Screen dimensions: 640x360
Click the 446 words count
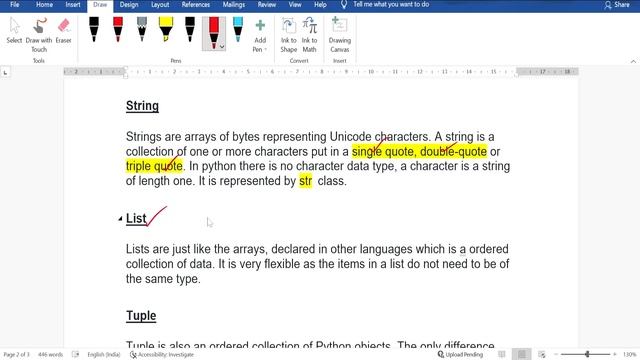(x=51, y=355)
